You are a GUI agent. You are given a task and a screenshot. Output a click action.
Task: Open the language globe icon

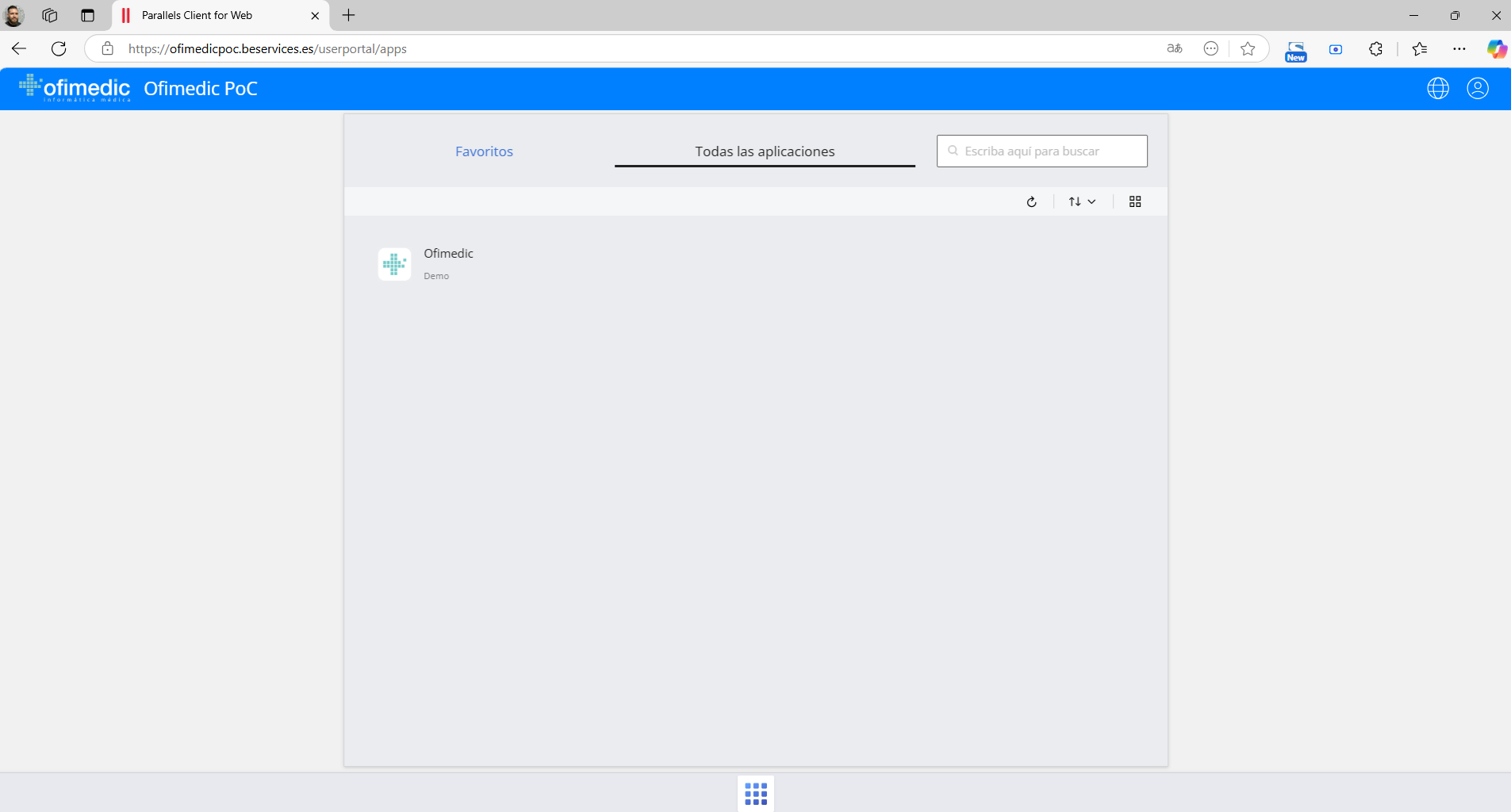click(1437, 88)
